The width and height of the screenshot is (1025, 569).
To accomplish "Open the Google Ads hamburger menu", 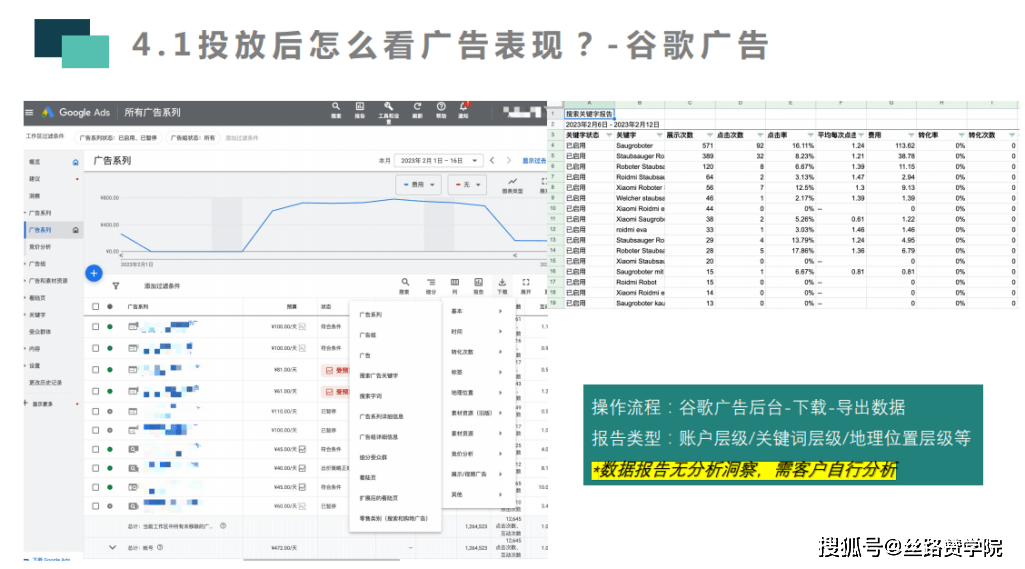I will (30, 112).
